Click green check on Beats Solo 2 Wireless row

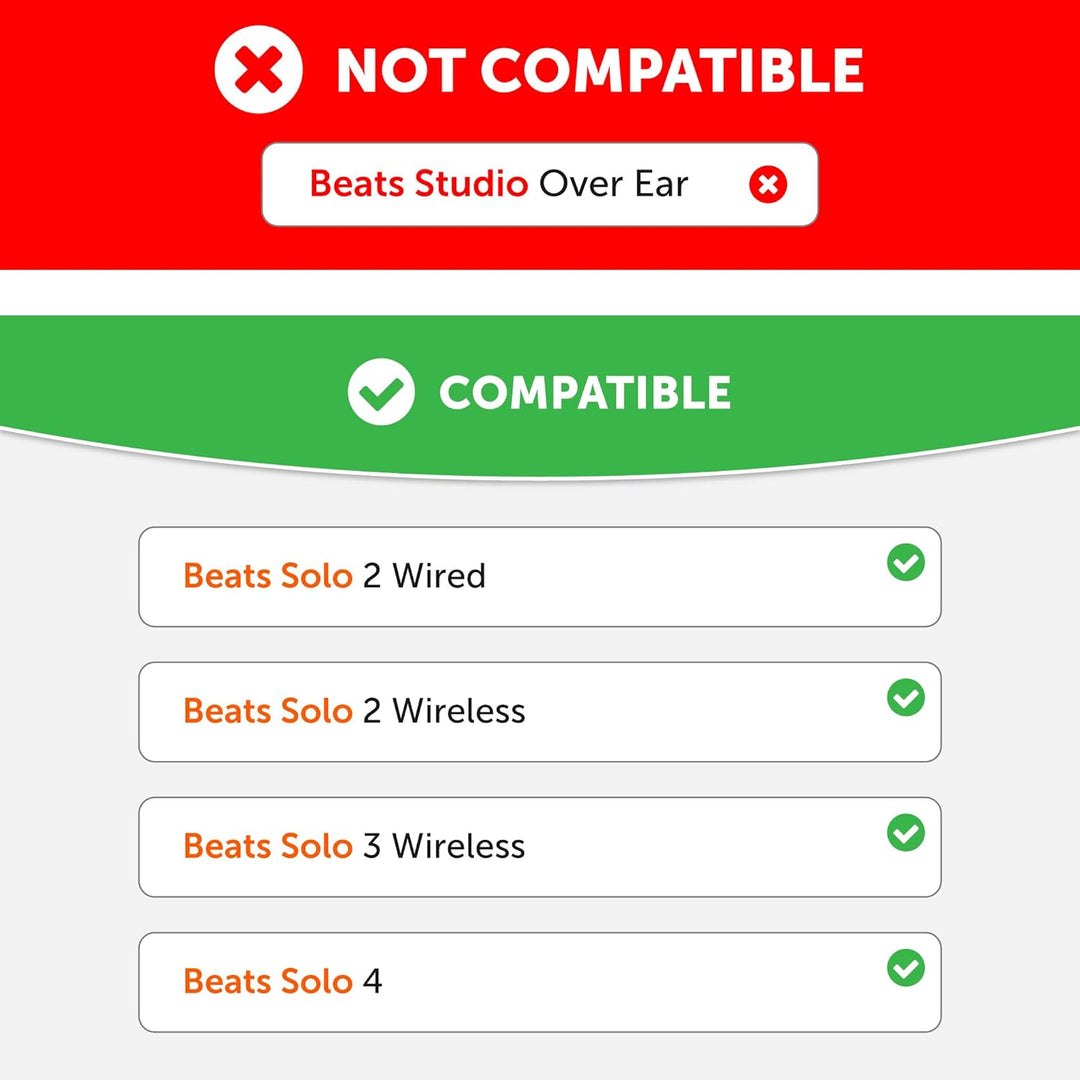pyautogui.click(x=906, y=697)
